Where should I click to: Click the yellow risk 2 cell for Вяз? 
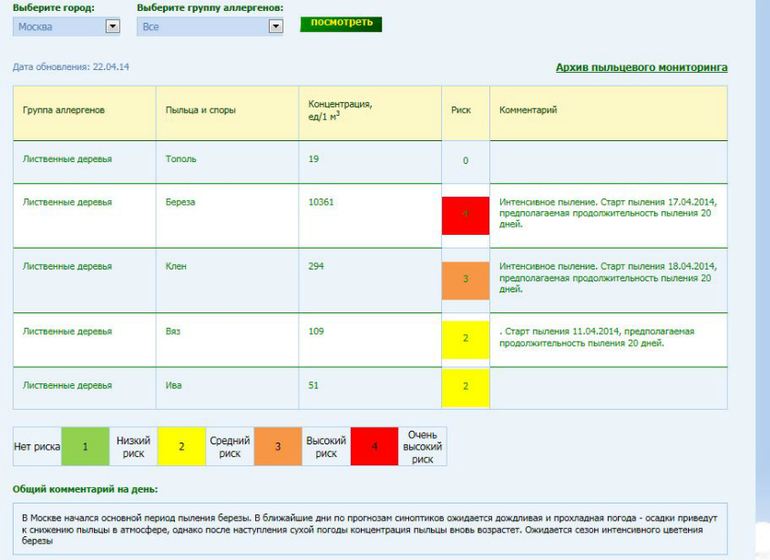pyautogui.click(x=465, y=339)
